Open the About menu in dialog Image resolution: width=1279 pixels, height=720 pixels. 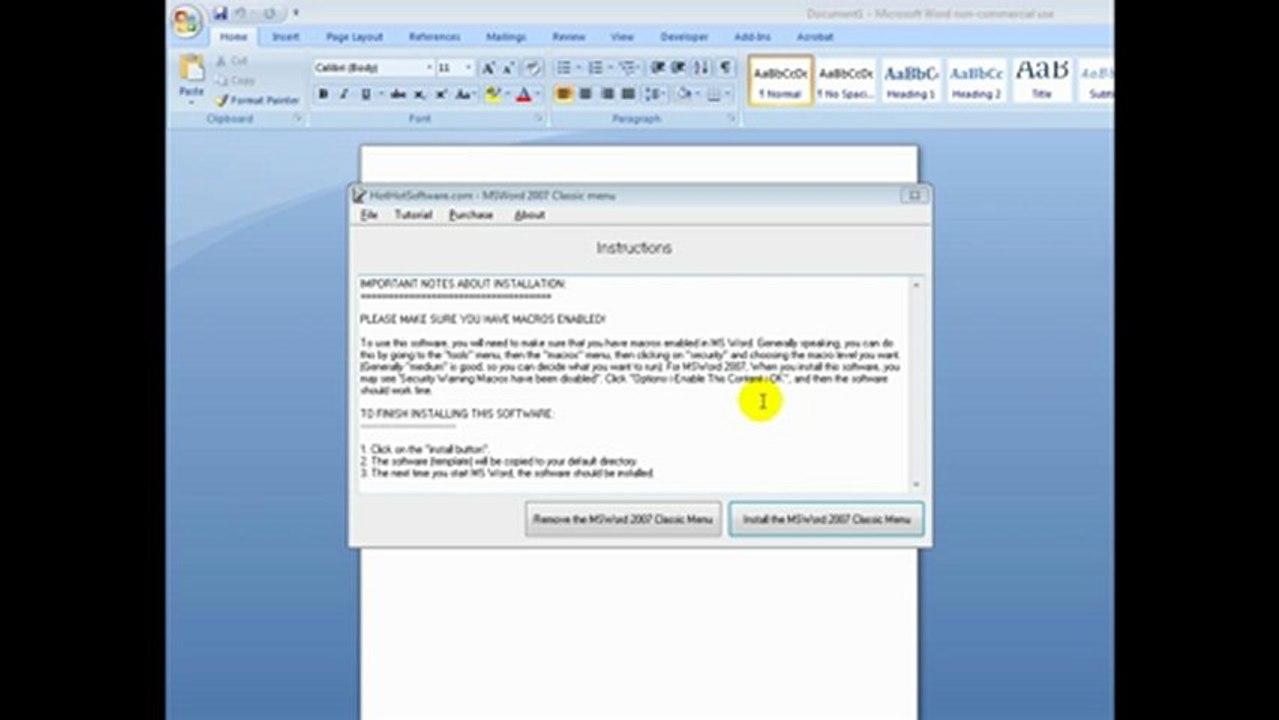(529, 215)
